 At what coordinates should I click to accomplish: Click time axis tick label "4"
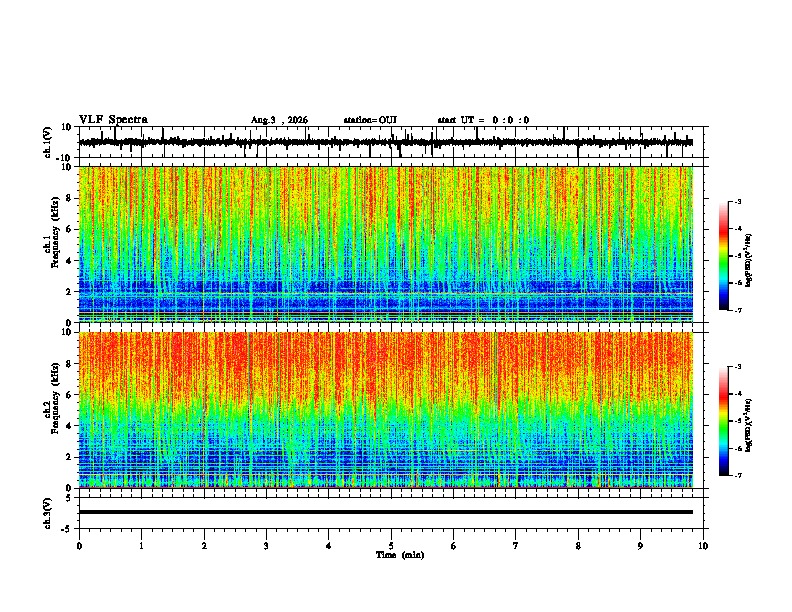(x=329, y=546)
